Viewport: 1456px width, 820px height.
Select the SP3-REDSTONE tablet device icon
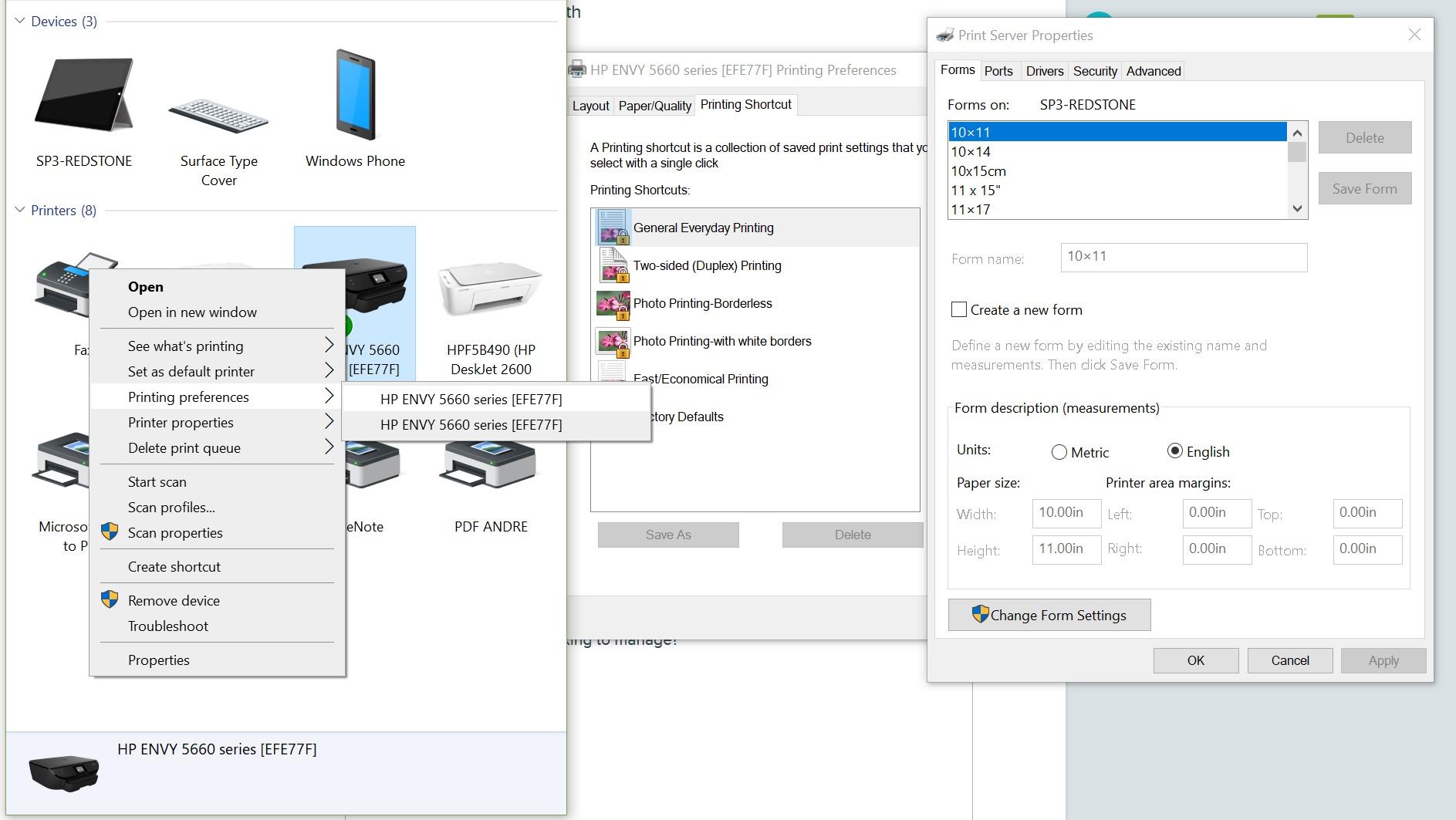click(84, 96)
